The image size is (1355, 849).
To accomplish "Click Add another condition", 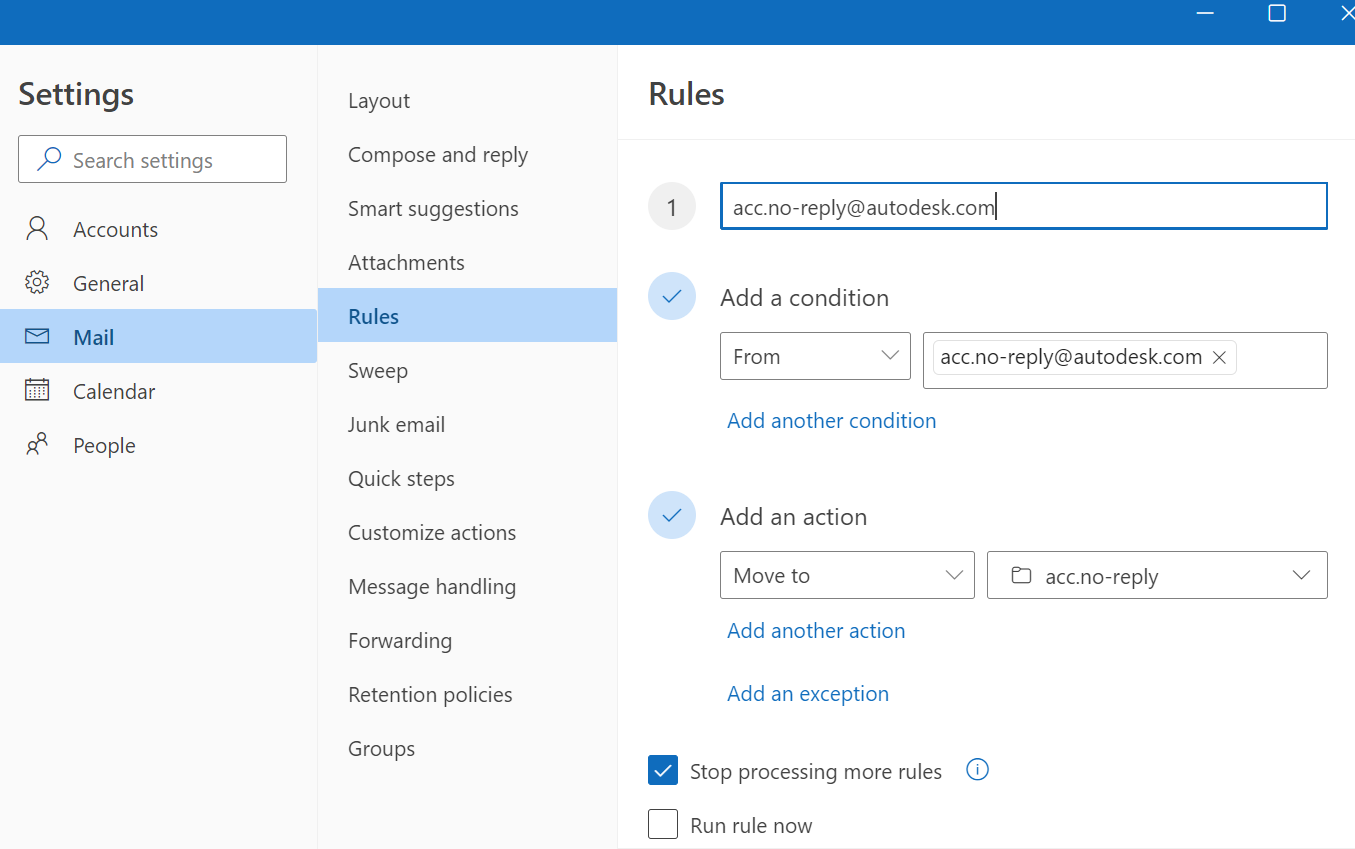I will tap(831, 420).
